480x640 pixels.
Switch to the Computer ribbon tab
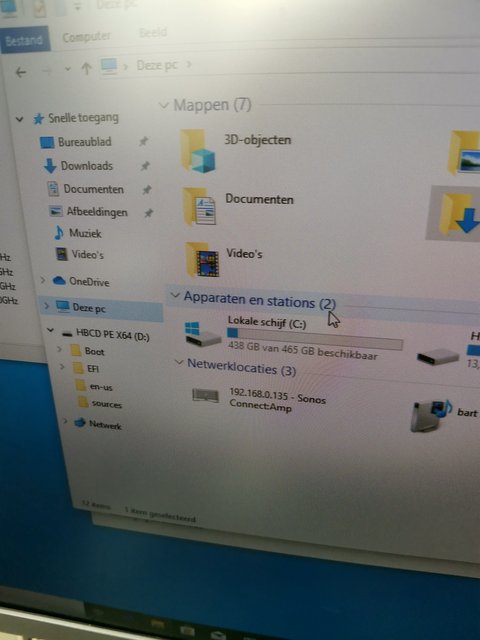point(86,37)
